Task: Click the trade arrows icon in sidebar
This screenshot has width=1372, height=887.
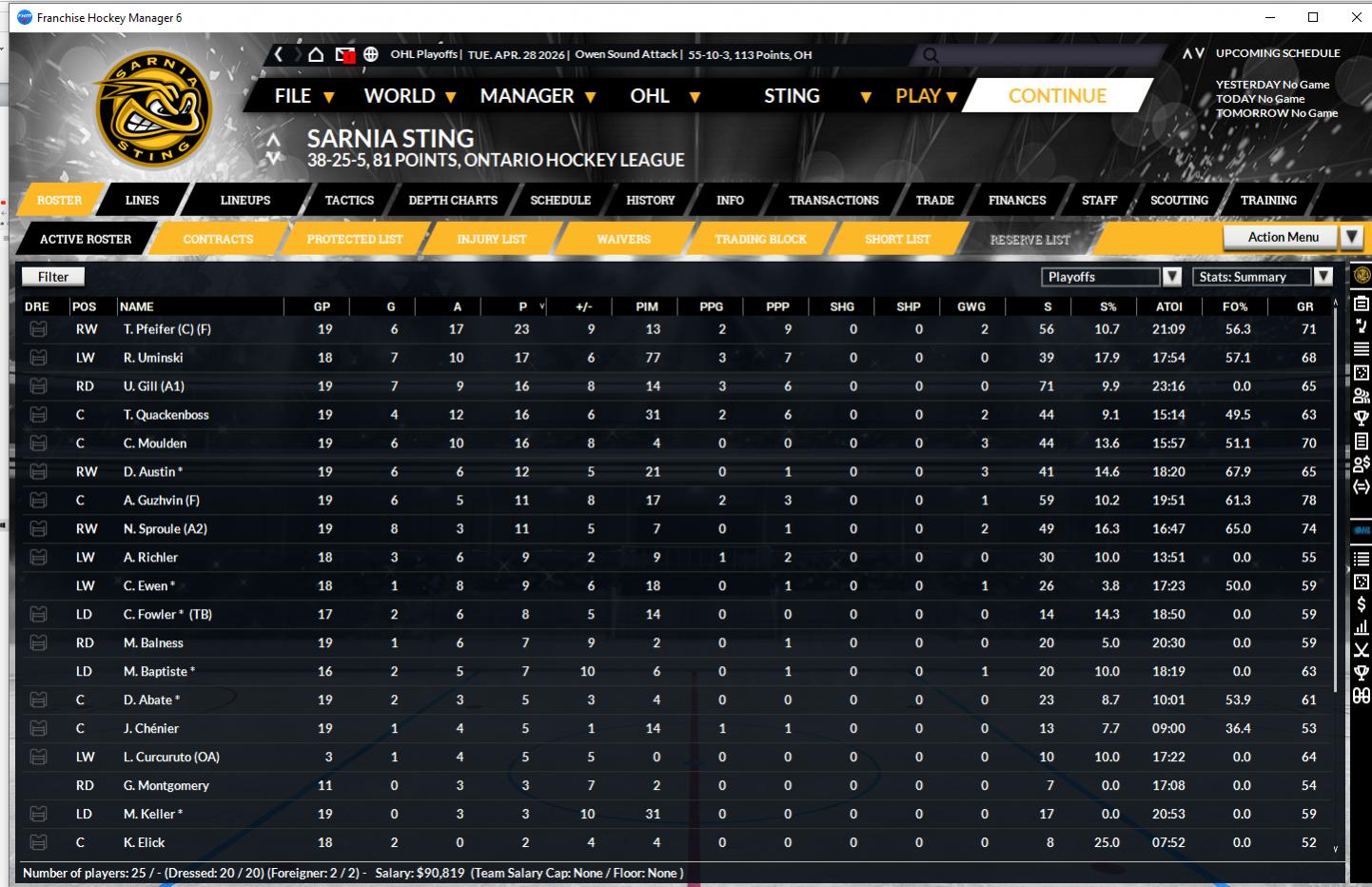Action: coord(1362,486)
